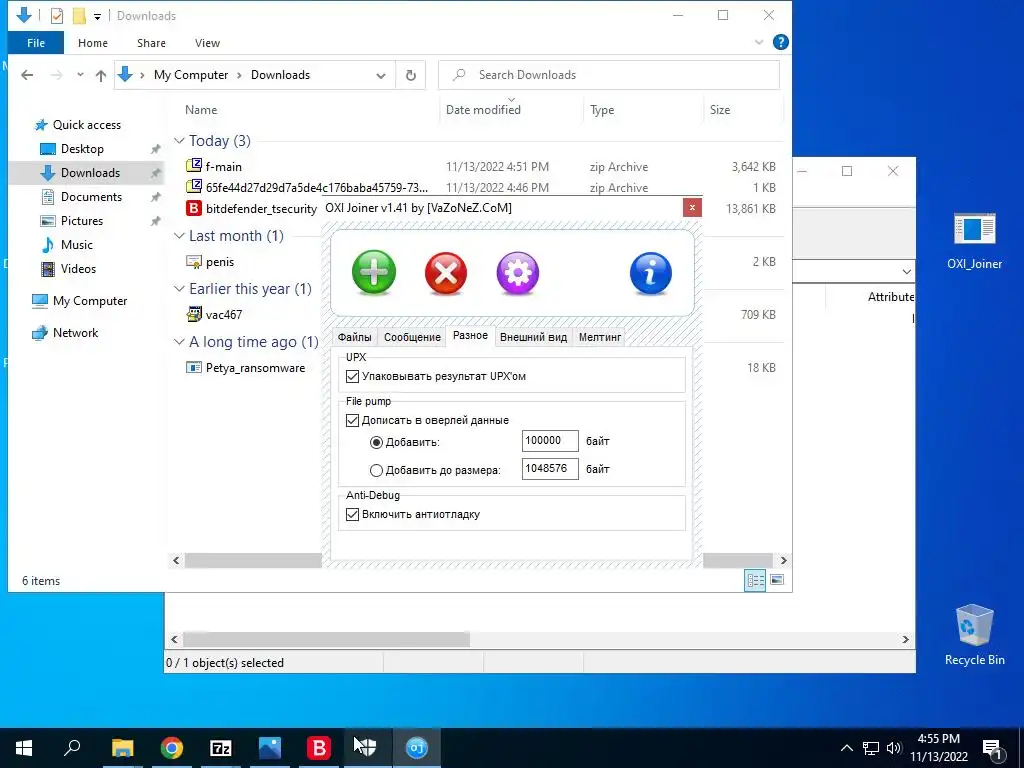Switch to details view layout icon
1024x768 pixels.
click(x=755, y=580)
